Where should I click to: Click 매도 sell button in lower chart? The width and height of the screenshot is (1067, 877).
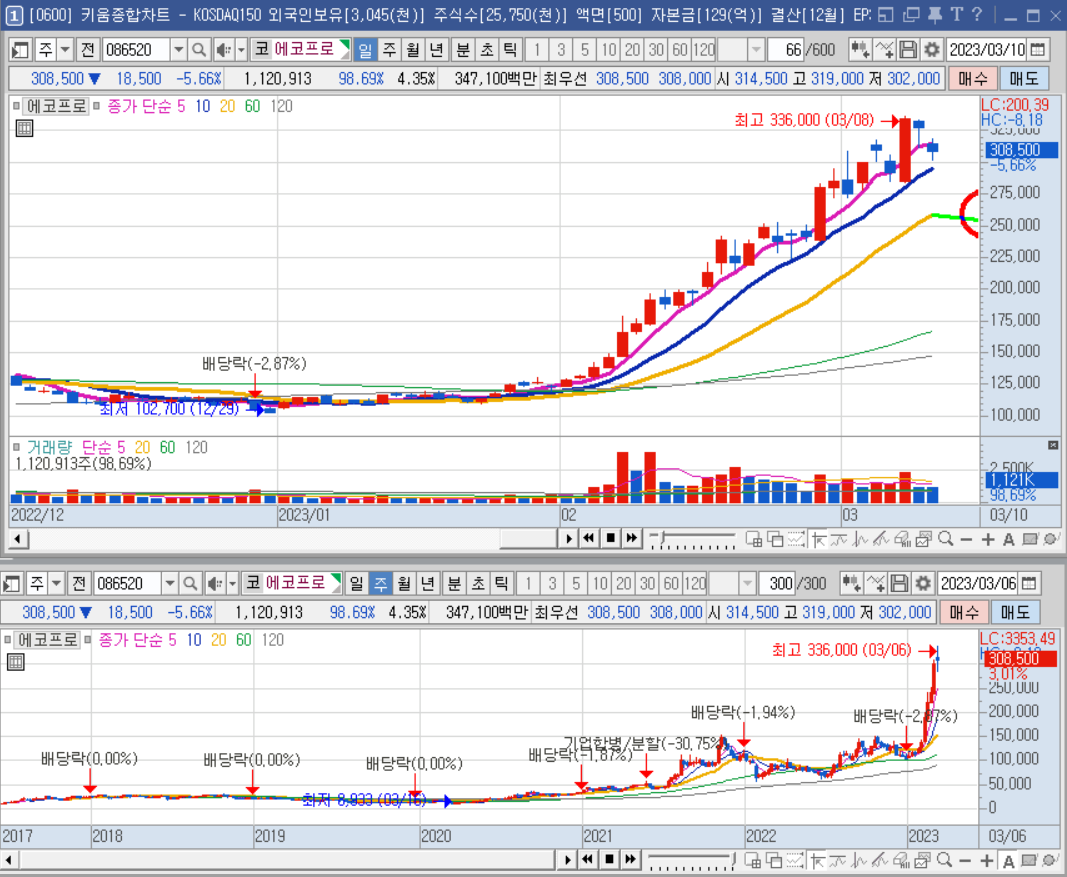1015,612
